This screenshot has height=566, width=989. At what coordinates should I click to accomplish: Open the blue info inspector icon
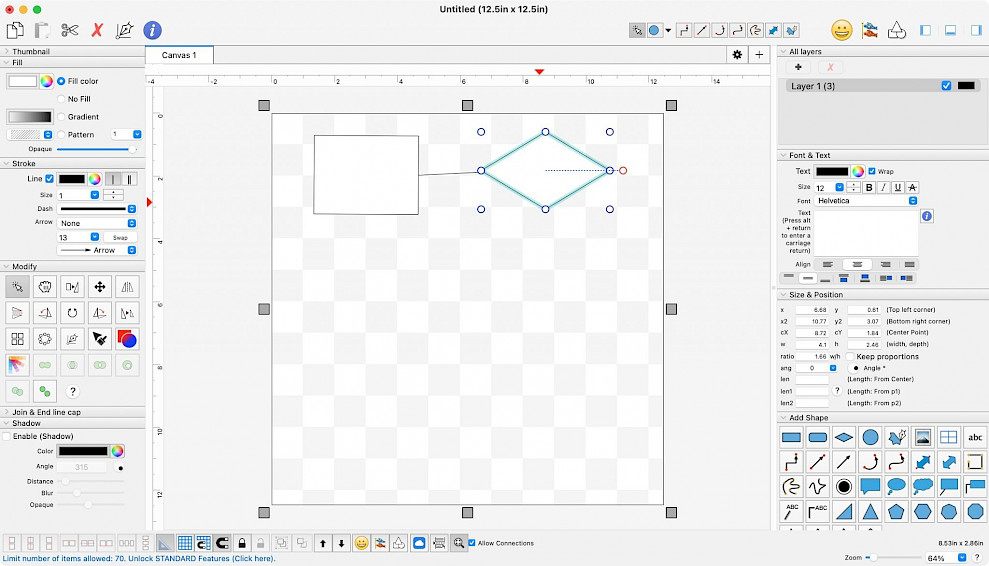[x=152, y=30]
